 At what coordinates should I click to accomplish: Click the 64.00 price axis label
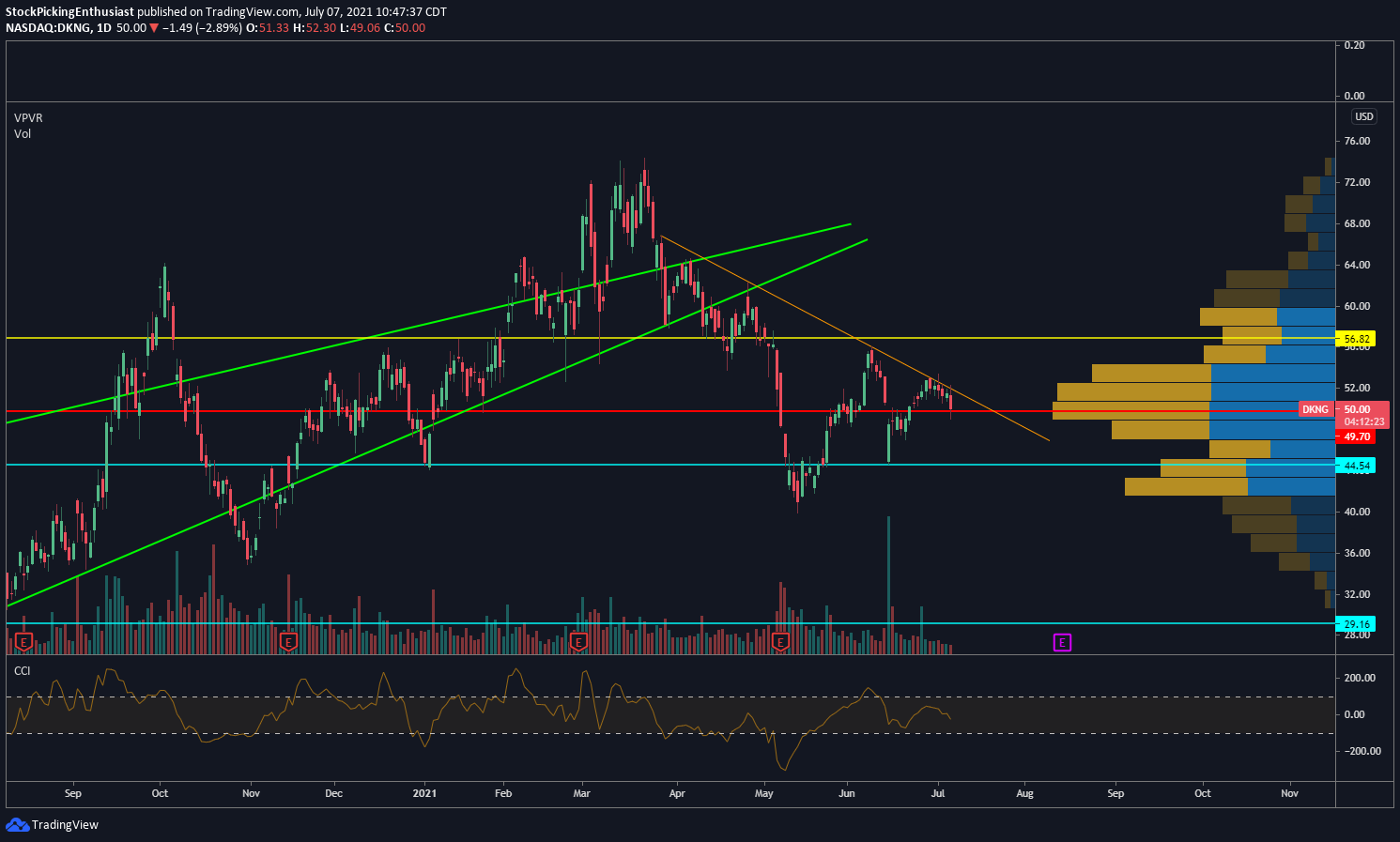coord(1357,265)
